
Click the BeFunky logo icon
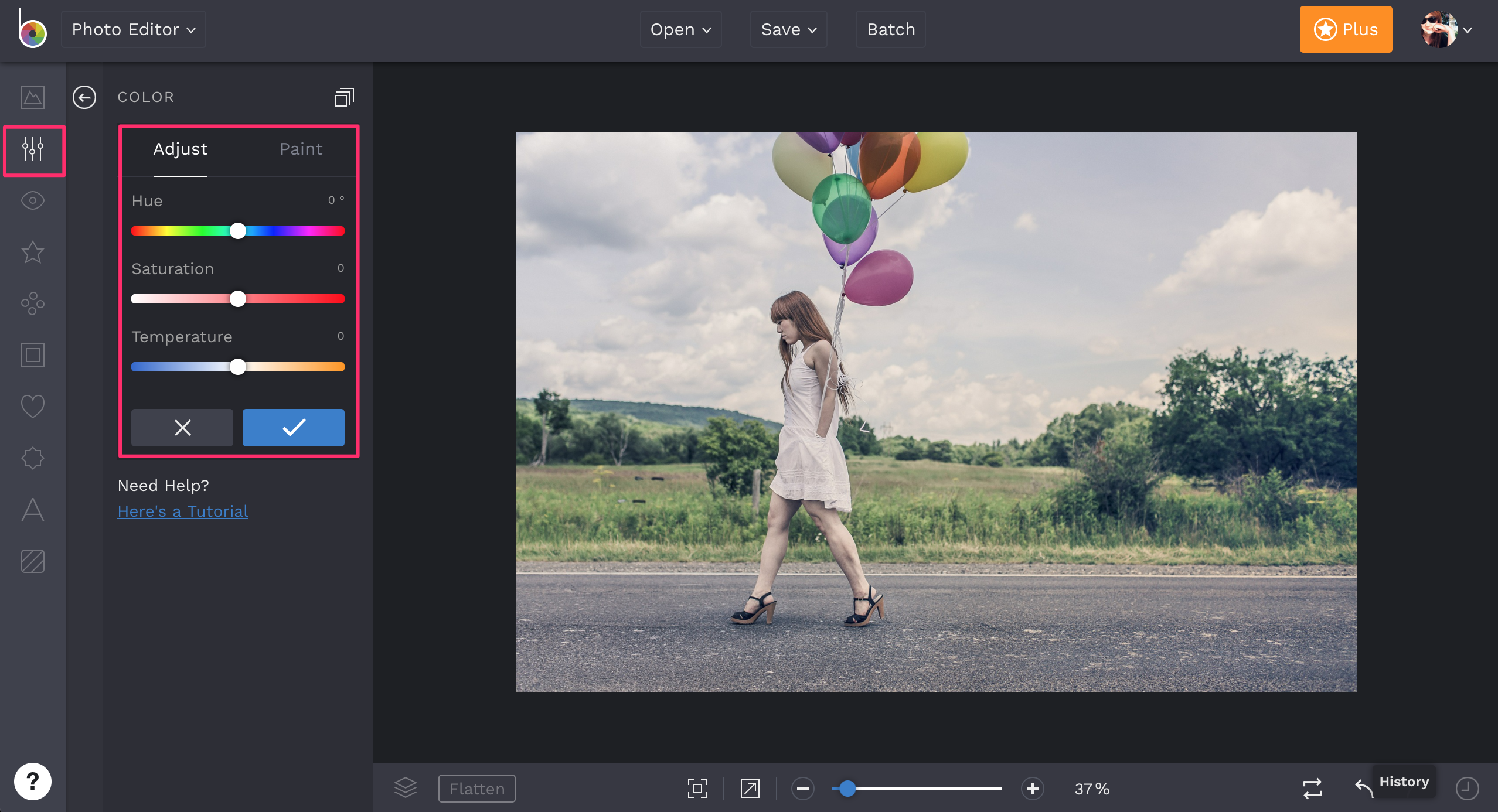pyautogui.click(x=32, y=28)
